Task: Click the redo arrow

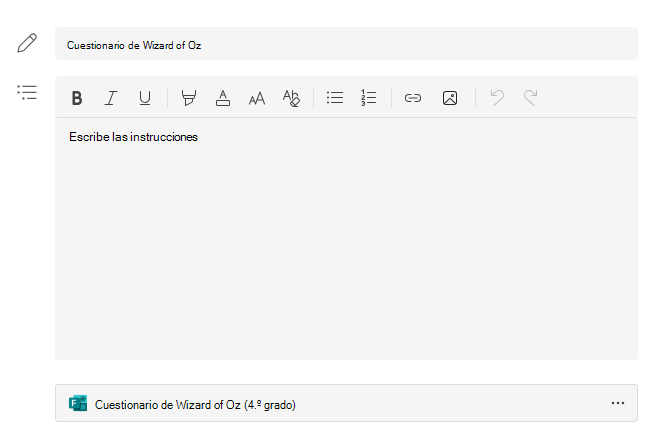Action: [x=531, y=98]
